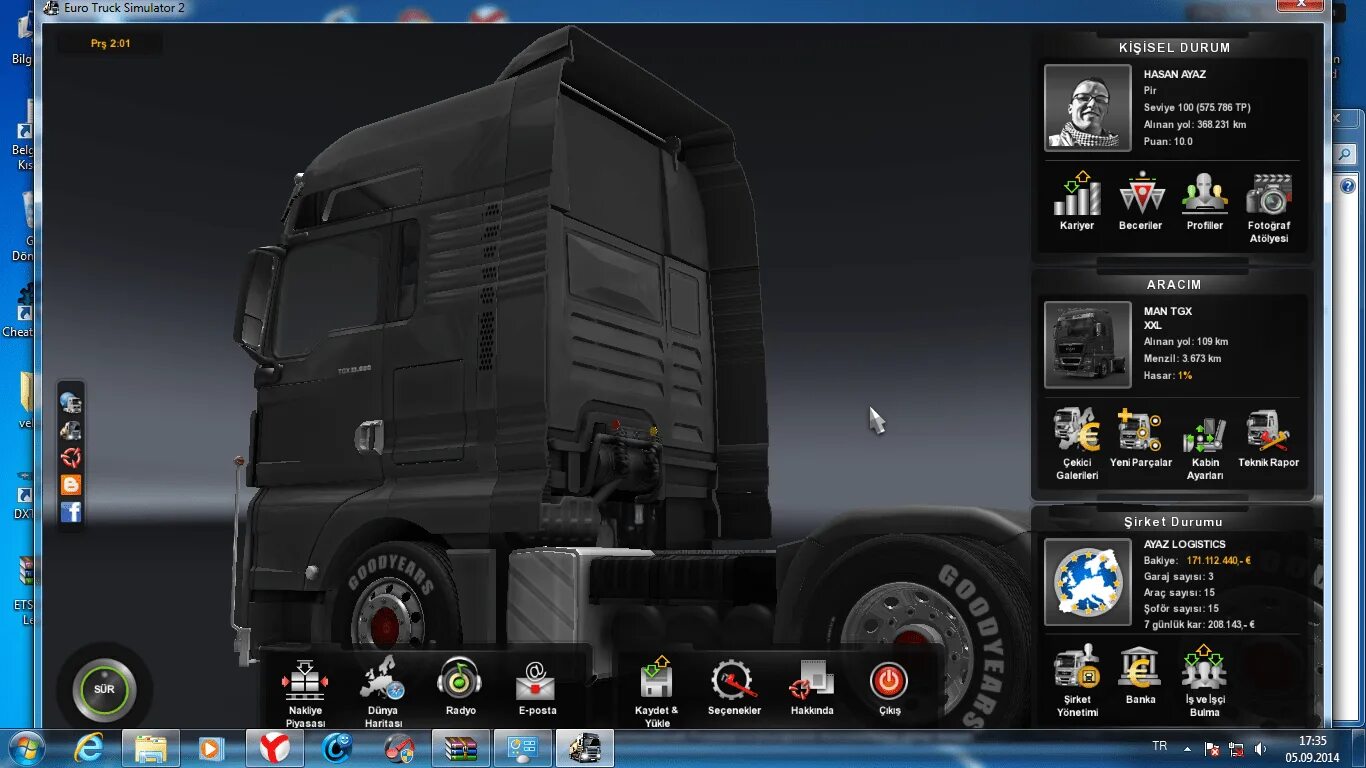Click the Facebook sidebar icon

pyautogui.click(x=71, y=512)
